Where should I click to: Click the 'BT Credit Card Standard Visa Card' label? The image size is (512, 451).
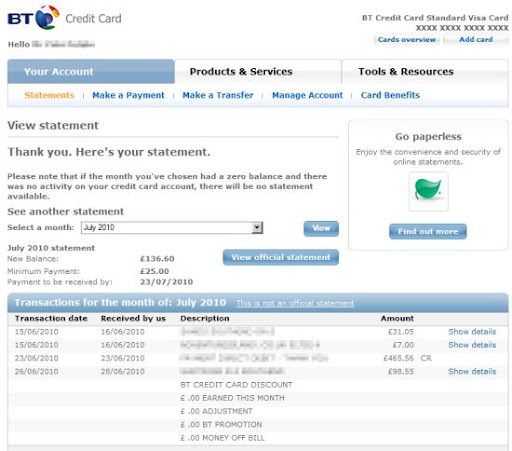pyautogui.click(x=435, y=18)
